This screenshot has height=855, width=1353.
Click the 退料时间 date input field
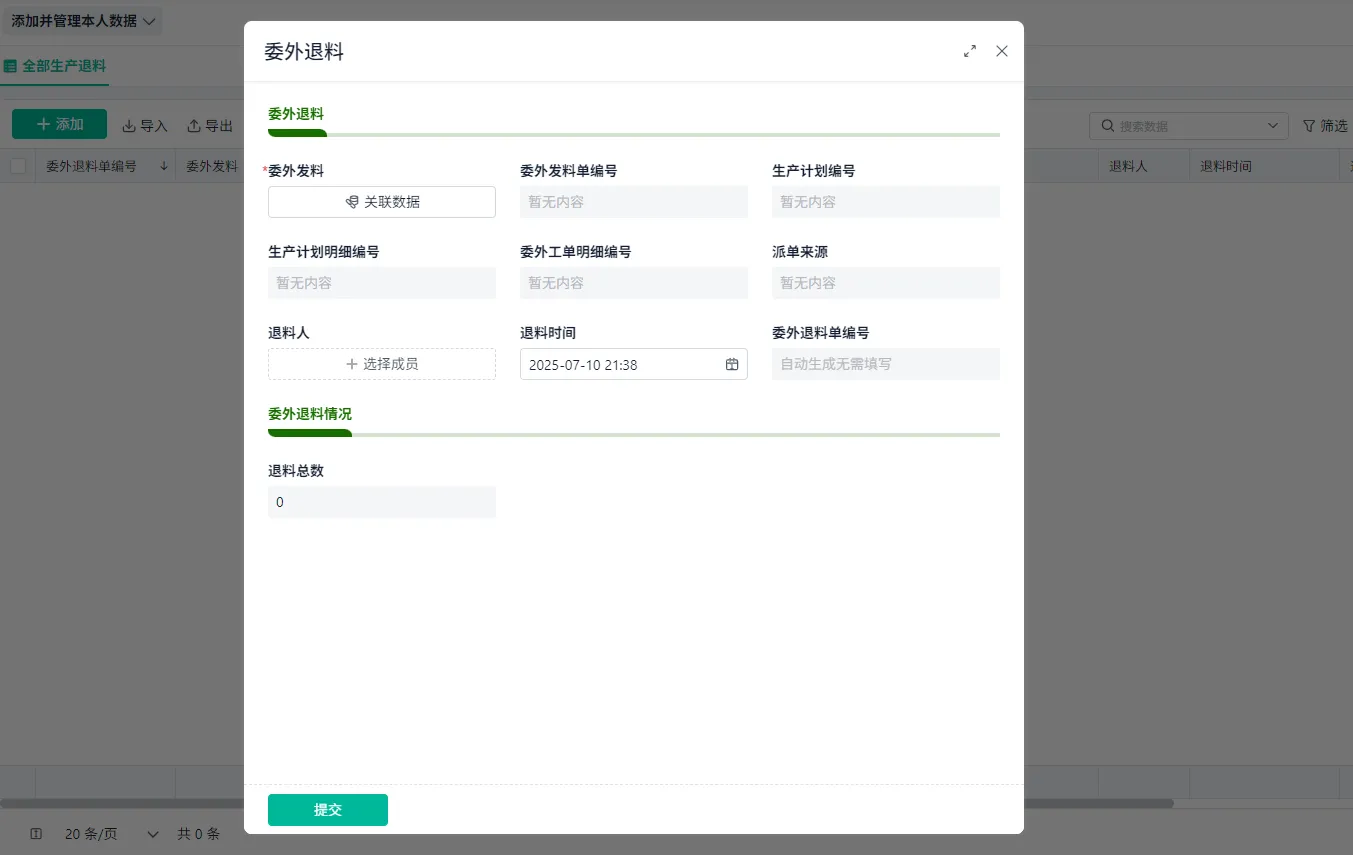634,364
